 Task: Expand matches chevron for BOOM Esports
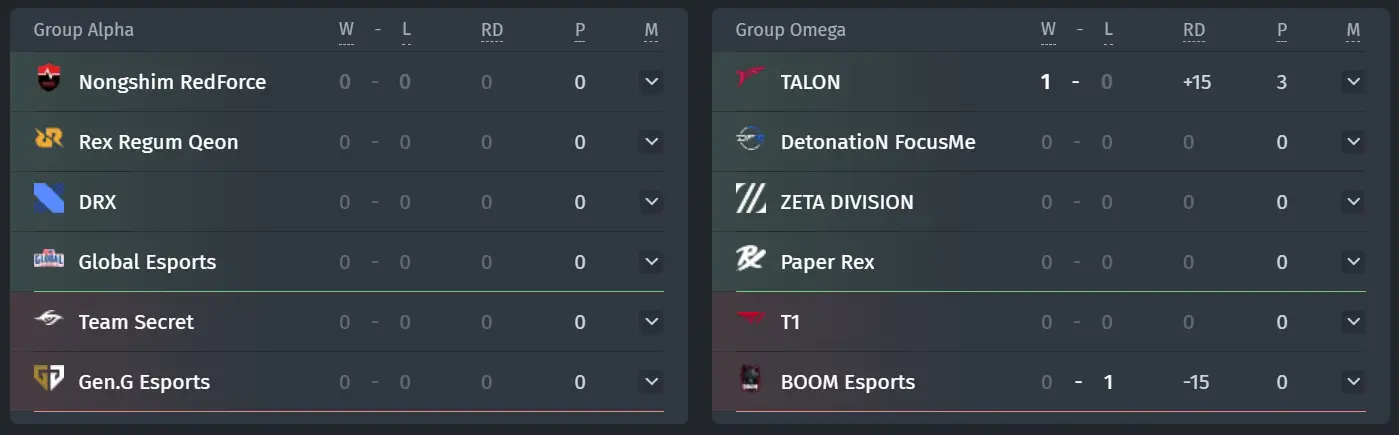point(1354,382)
